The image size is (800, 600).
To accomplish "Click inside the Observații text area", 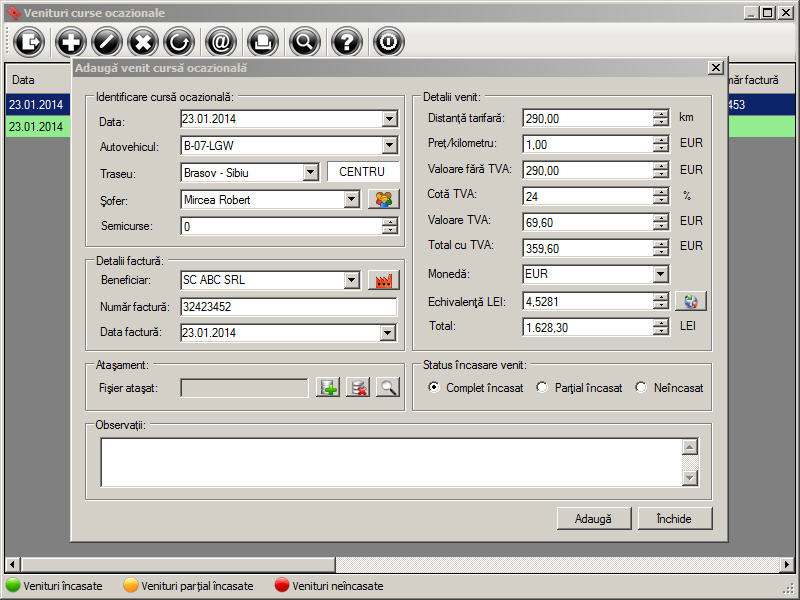I will 390,461.
